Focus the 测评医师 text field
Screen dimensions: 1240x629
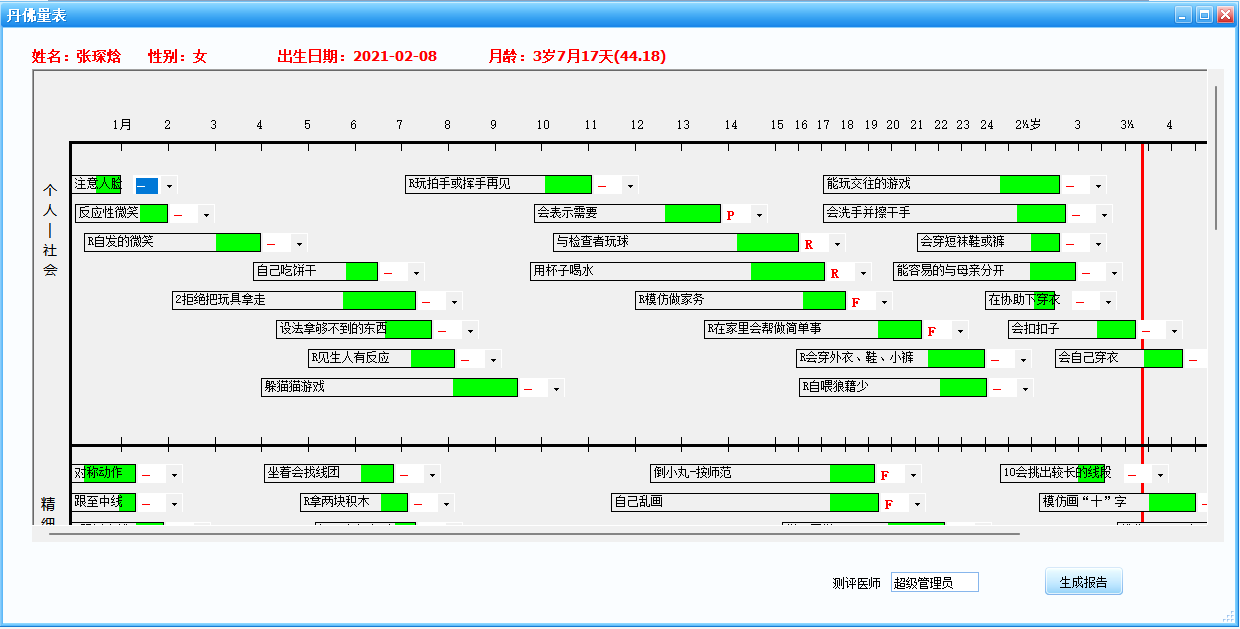934,583
